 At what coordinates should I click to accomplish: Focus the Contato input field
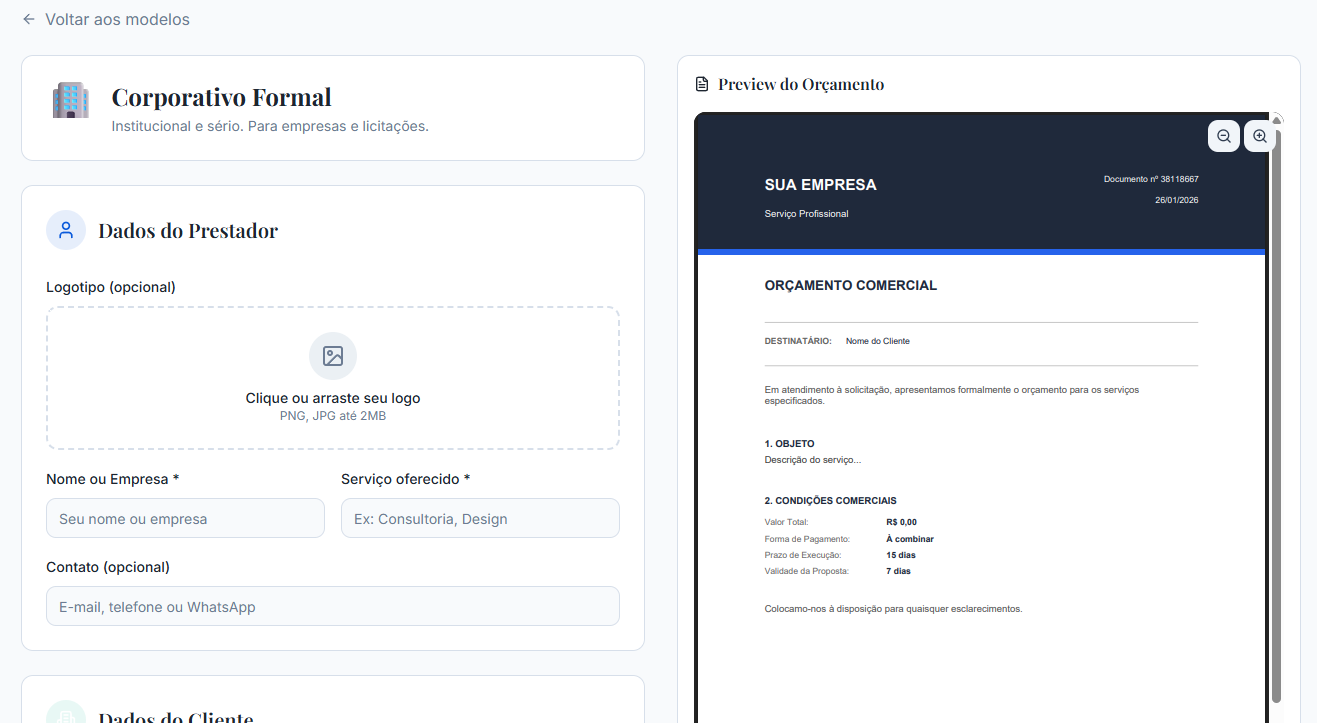333,606
